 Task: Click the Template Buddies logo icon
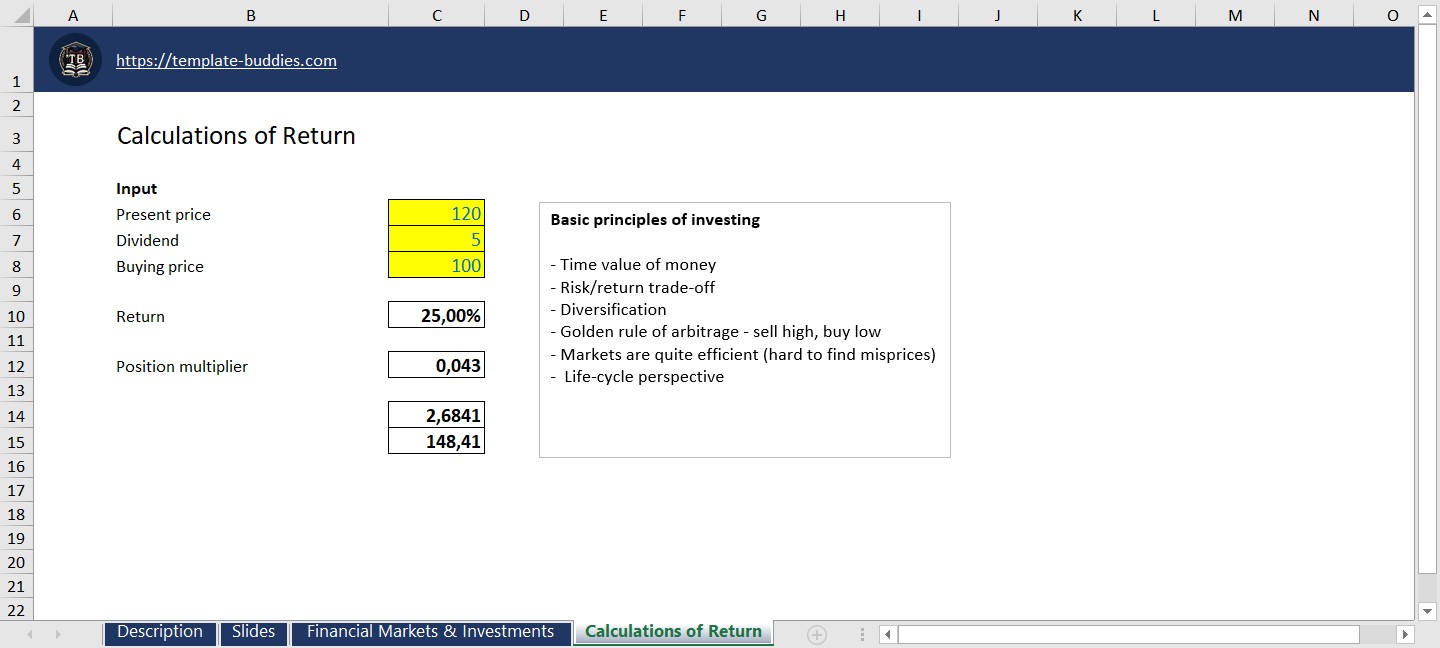pos(75,60)
